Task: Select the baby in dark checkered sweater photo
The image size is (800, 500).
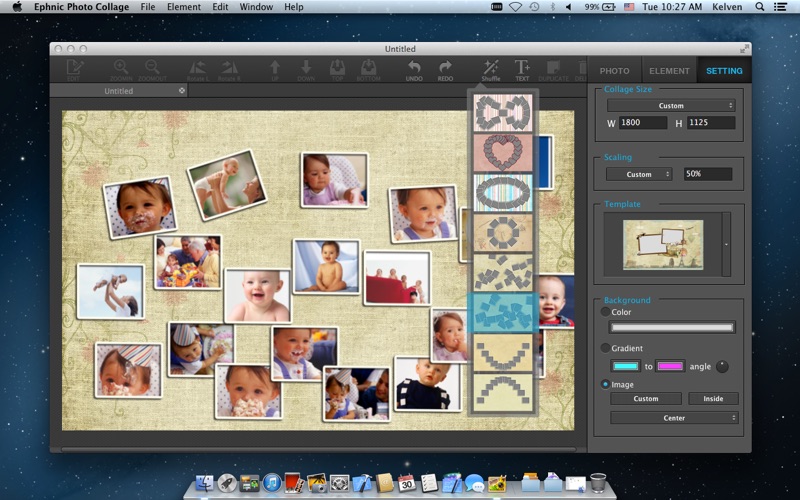Action: point(428,385)
